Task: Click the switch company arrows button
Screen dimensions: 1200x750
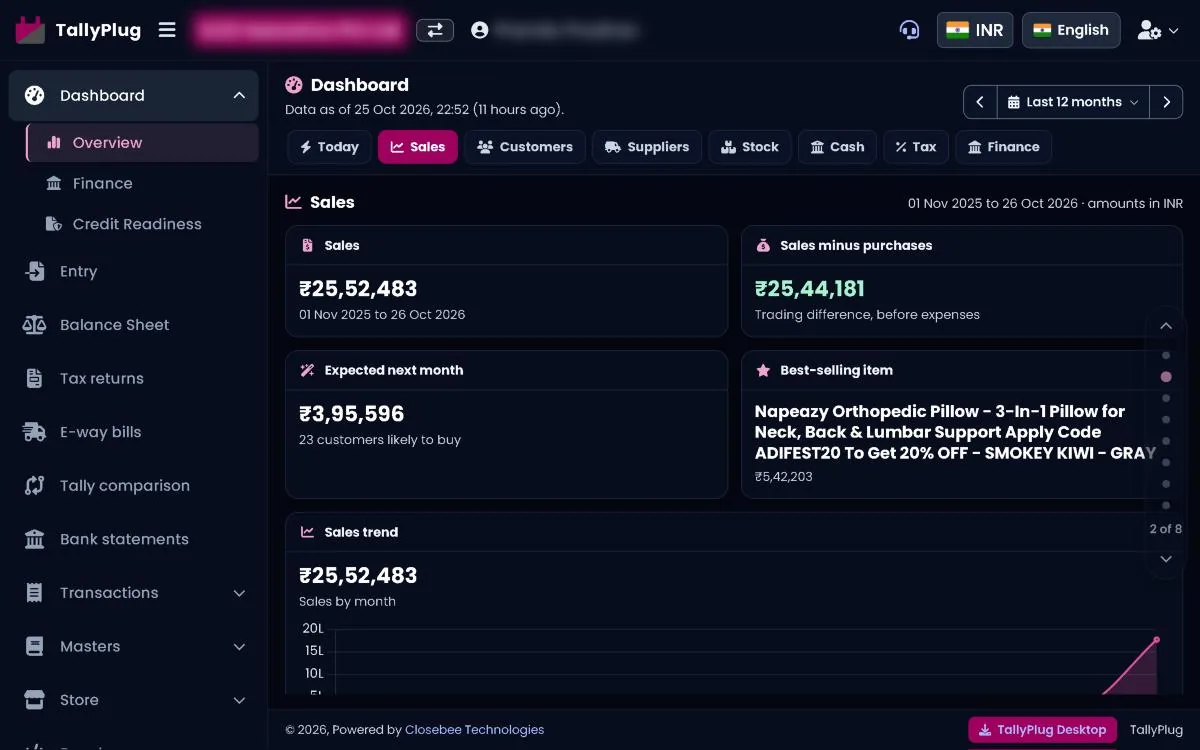Action: (435, 30)
